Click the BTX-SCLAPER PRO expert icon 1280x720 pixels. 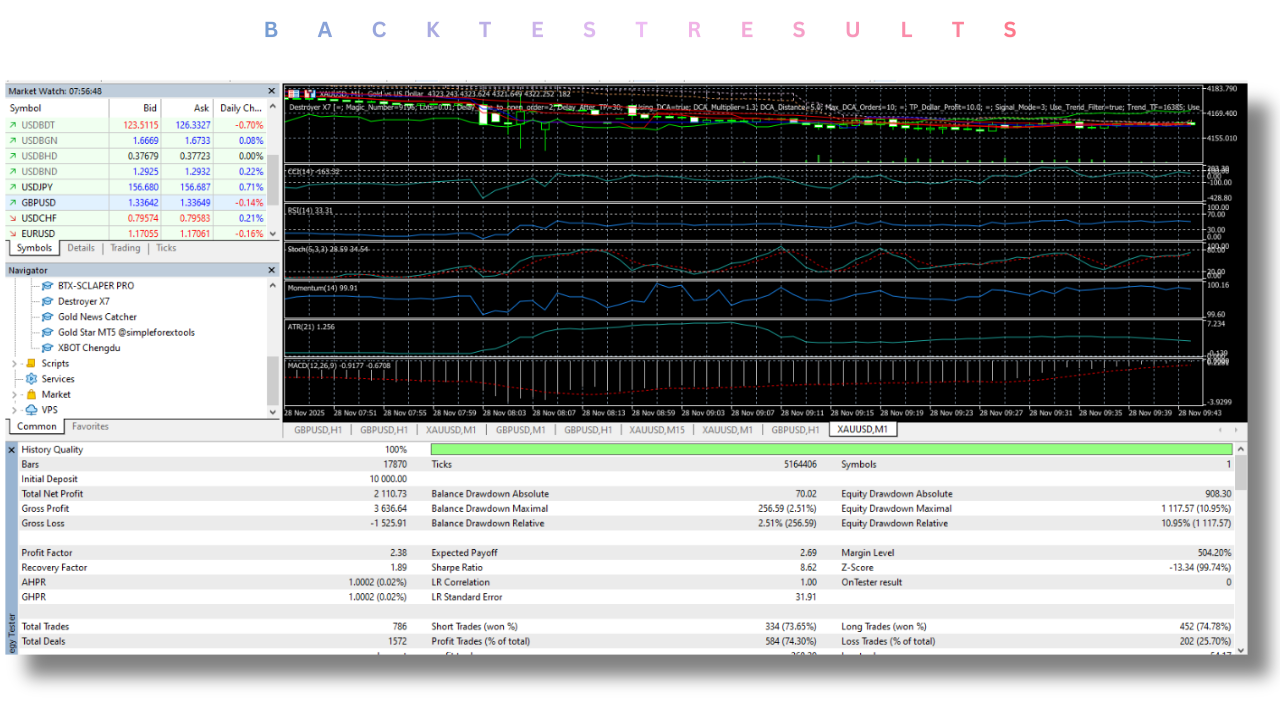(46, 286)
